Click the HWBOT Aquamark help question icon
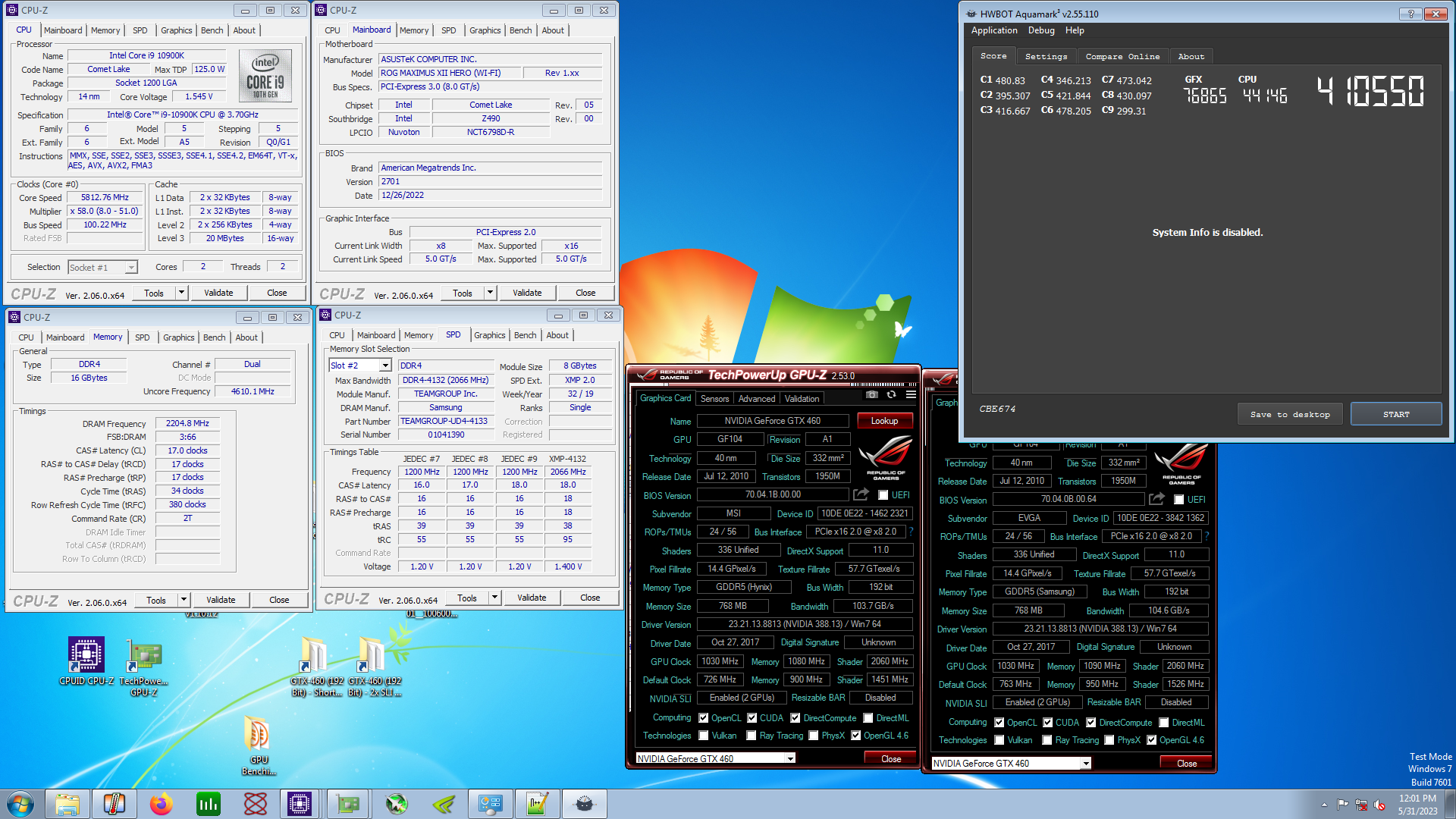Screen dimensions: 1456x819 [x=1410, y=14]
